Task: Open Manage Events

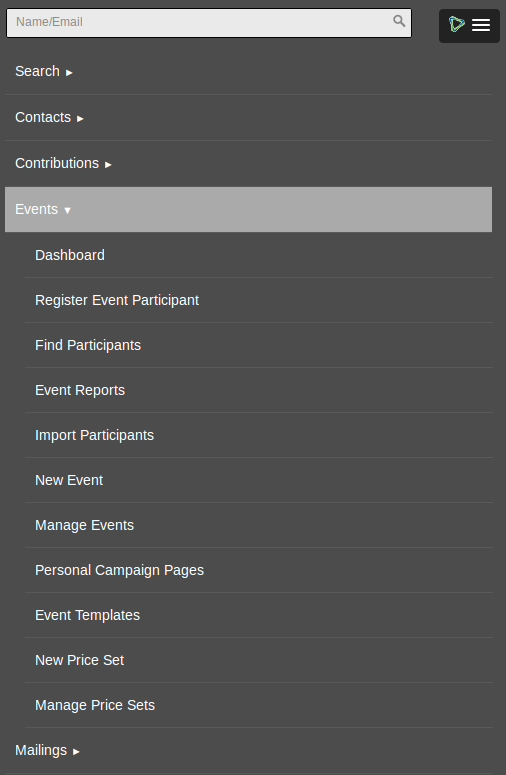Action: 258,525
